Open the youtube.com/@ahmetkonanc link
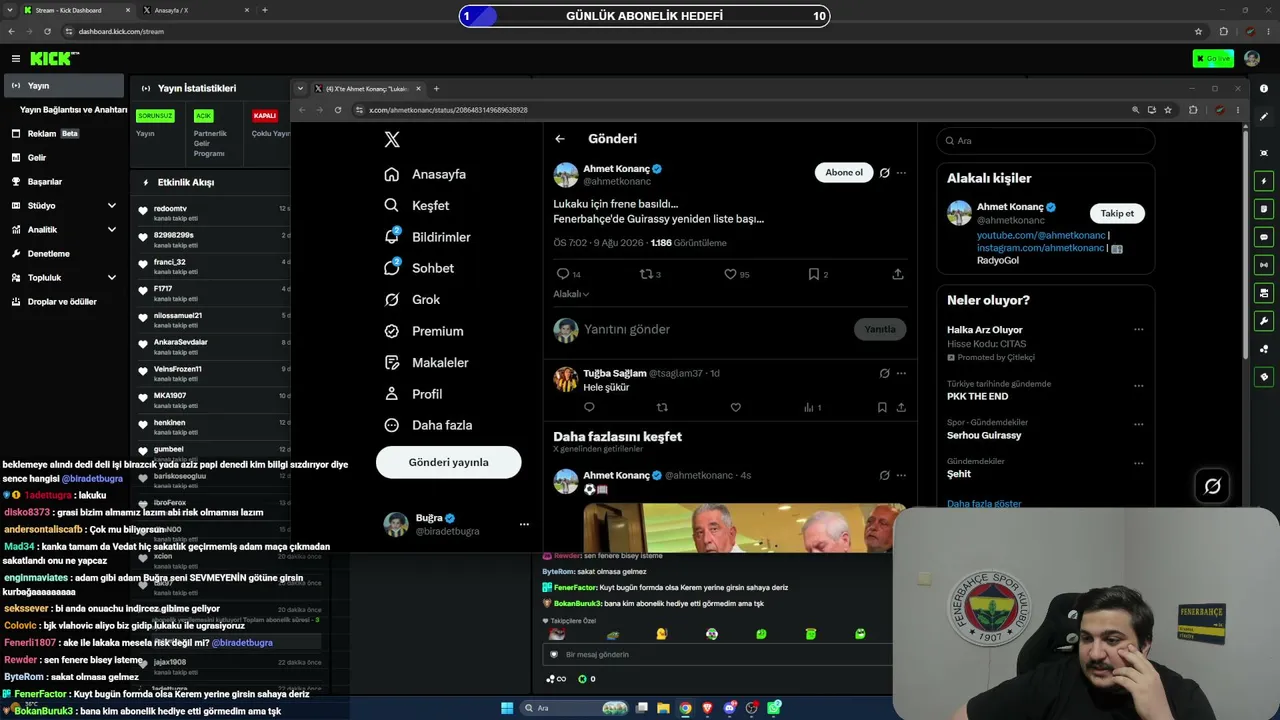This screenshot has height=720, width=1280. pos(1041,235)
